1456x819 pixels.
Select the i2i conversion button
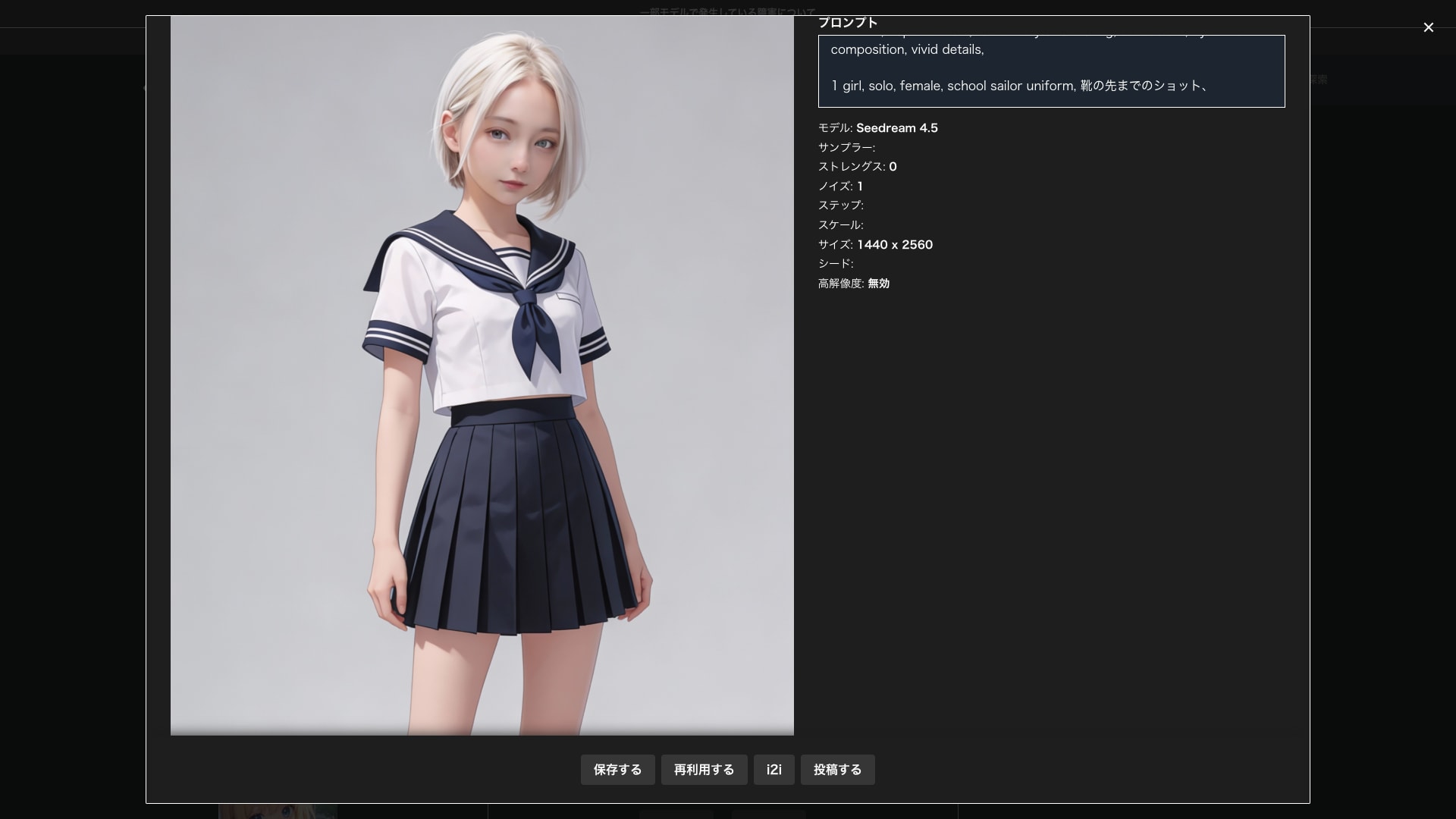coord(773,770)
